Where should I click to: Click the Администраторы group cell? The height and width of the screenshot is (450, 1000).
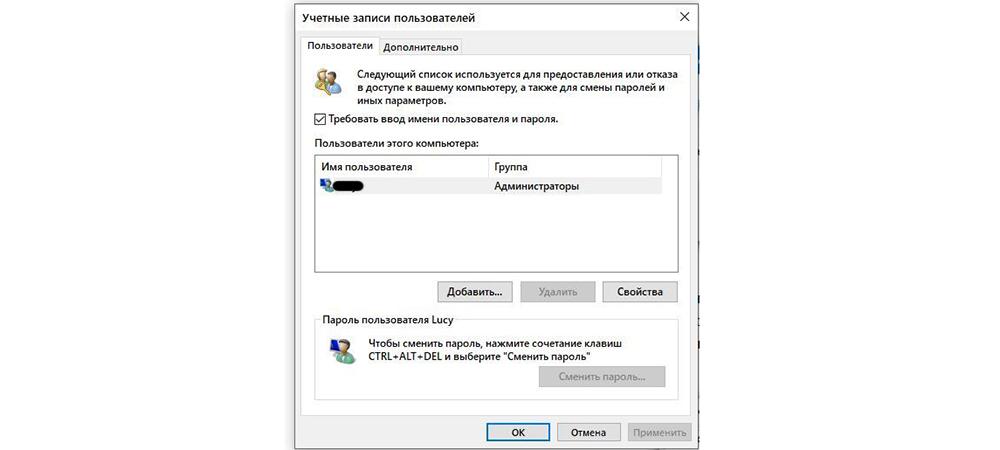pyautogui.click(x=536, y=186)
